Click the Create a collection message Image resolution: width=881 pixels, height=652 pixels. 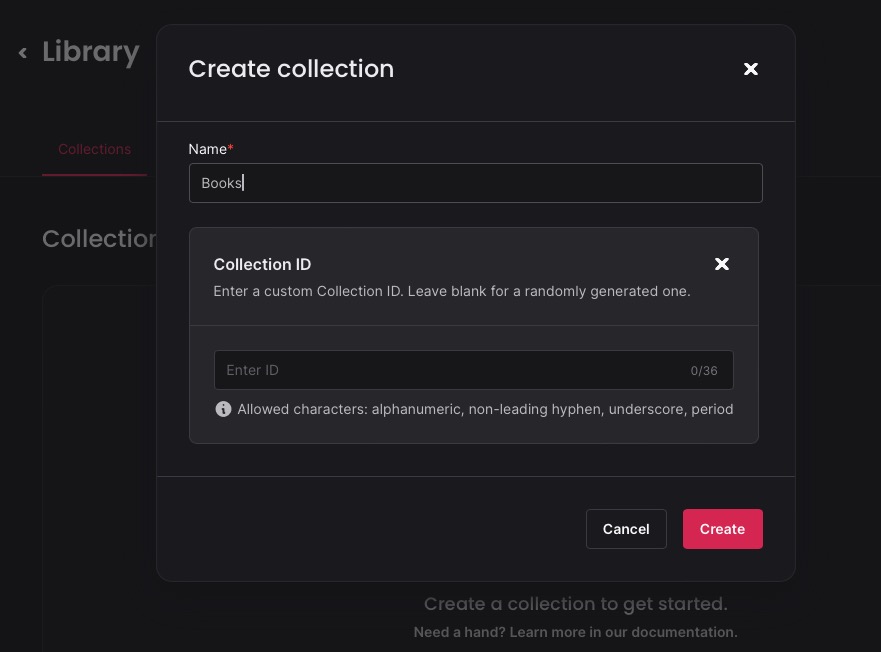pyautogui.click(x=575, y=604)
